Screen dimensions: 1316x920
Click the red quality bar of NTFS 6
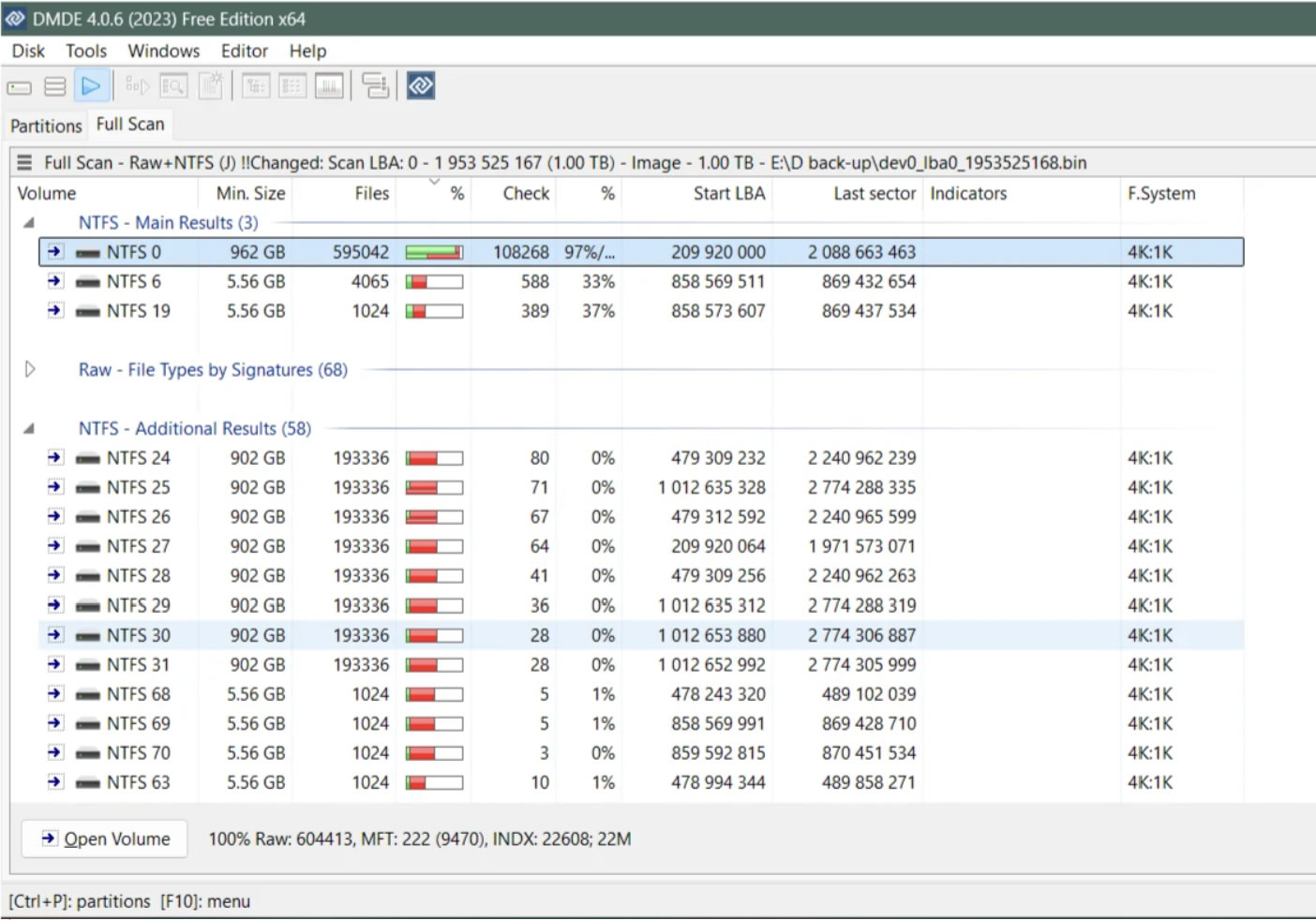tap(434, 282)
